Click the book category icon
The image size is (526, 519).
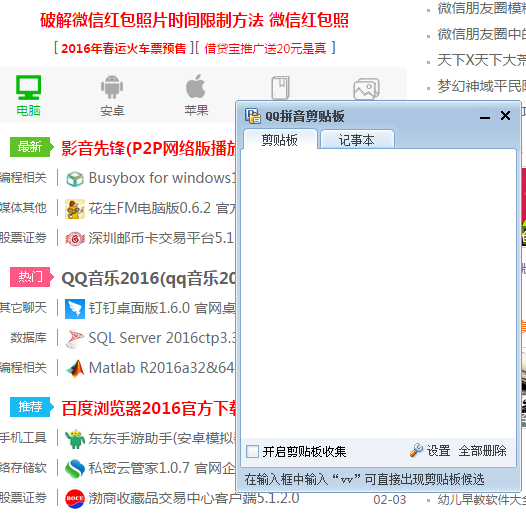coord(280,88)
